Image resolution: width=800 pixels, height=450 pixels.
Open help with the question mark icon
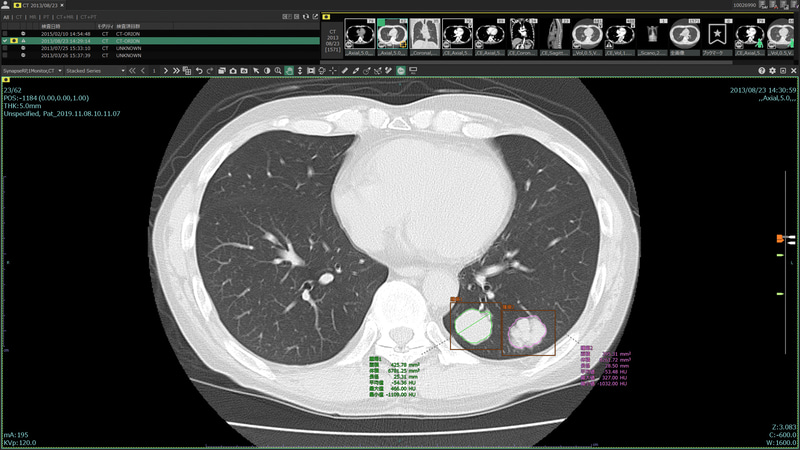point(761,70)
